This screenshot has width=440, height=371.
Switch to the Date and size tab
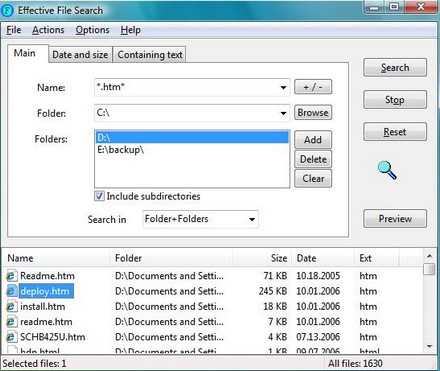point(80,55)
